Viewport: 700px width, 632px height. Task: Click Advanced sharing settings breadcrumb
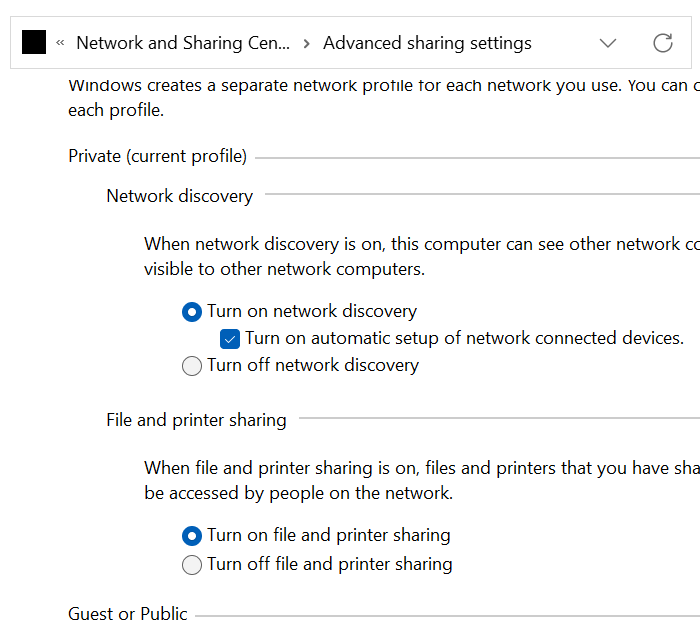427,43
